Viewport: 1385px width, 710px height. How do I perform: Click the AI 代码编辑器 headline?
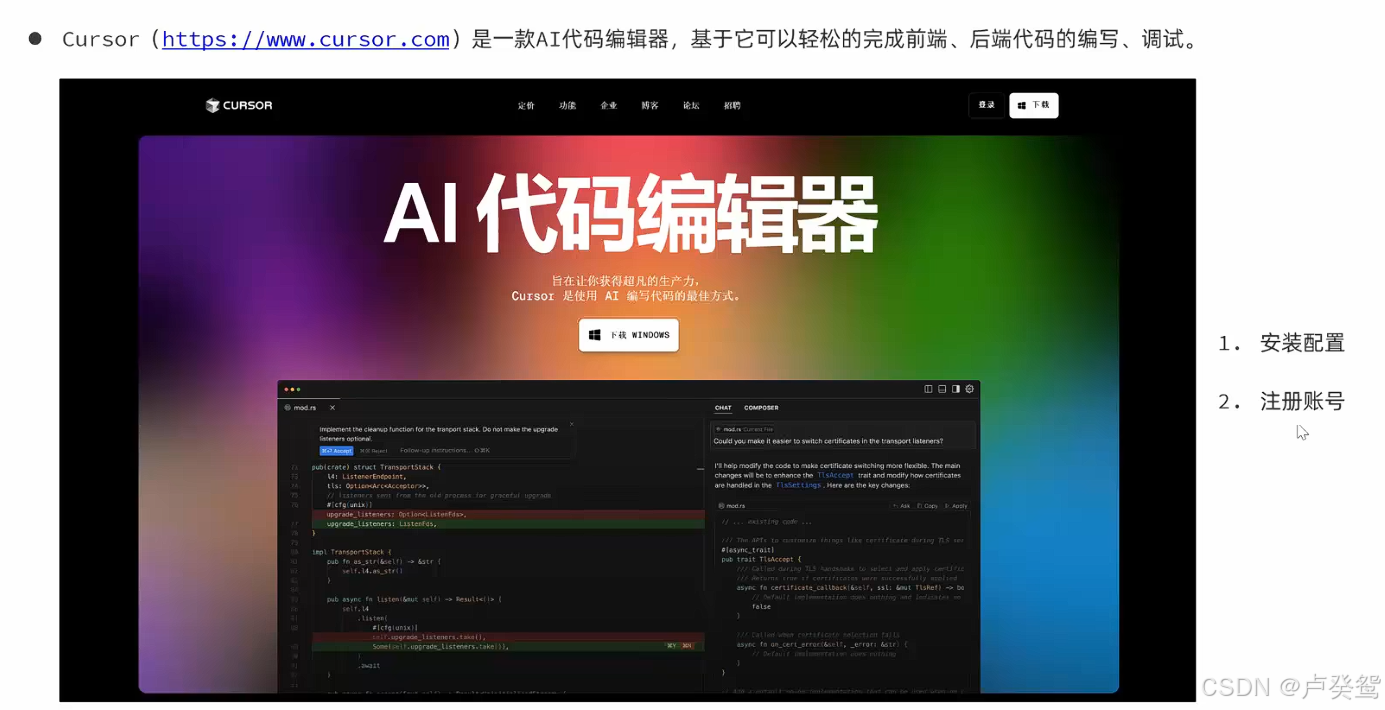pyautogui.click(x=630, y=214)
